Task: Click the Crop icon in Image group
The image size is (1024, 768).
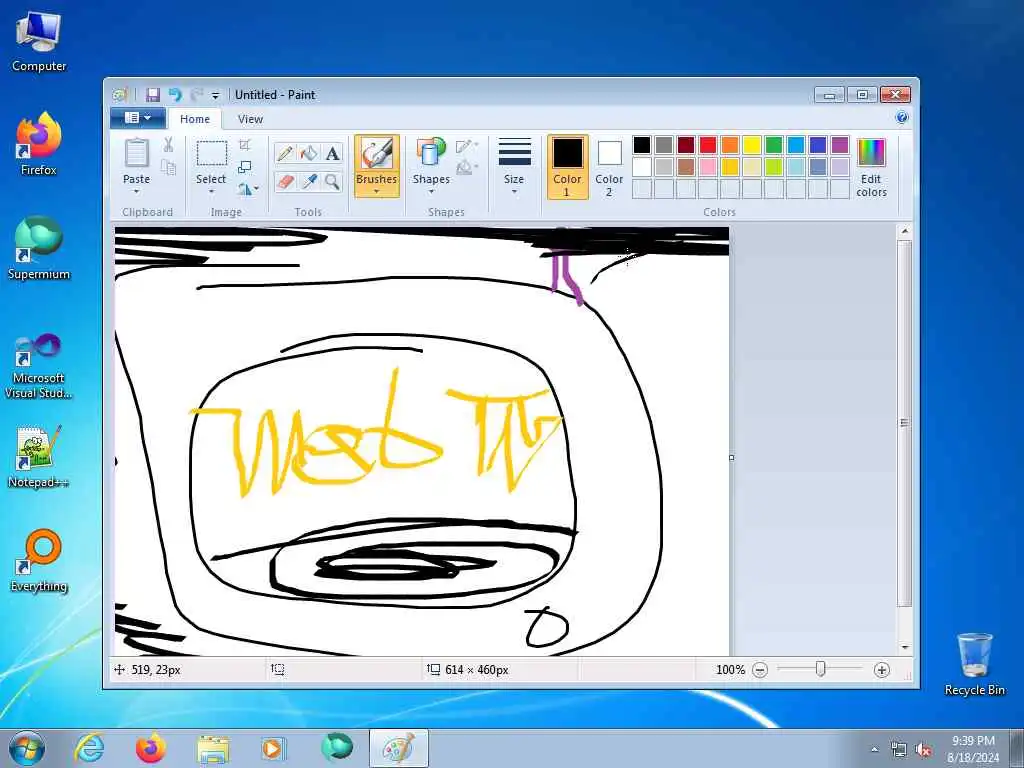Action: 245,144
